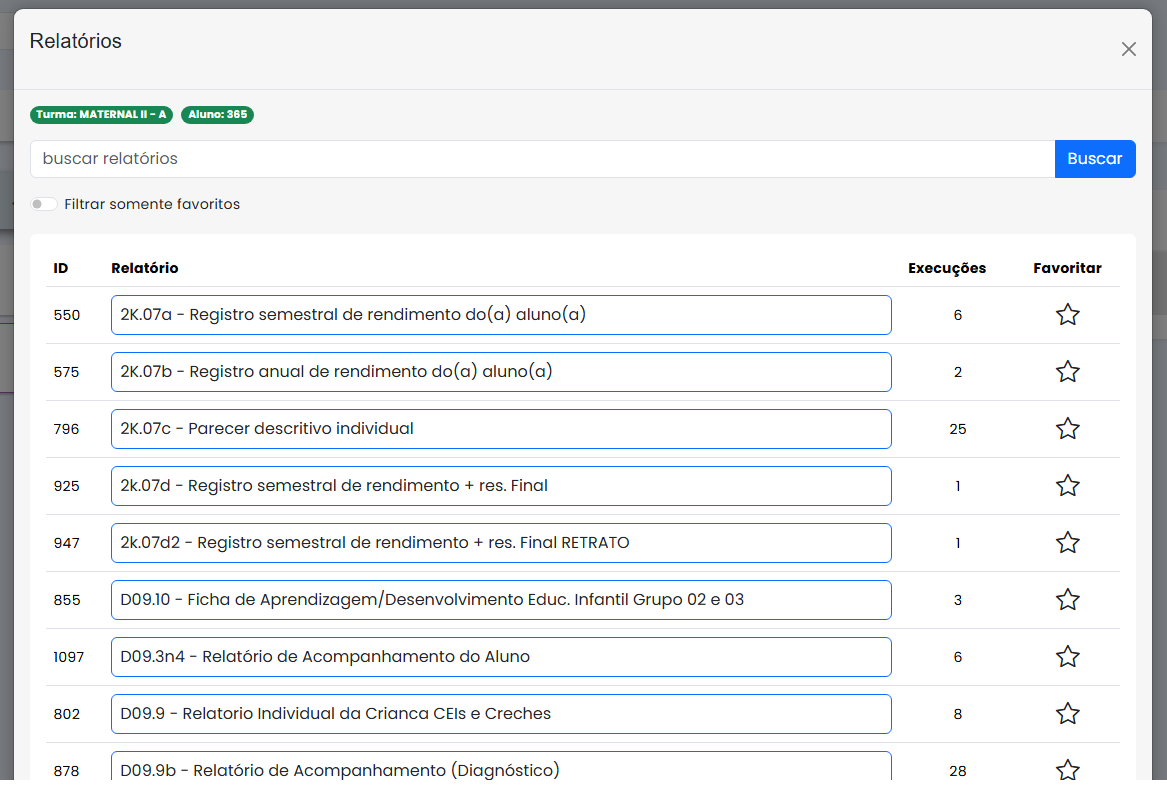Click the ID column header

(x=60, y=268)
